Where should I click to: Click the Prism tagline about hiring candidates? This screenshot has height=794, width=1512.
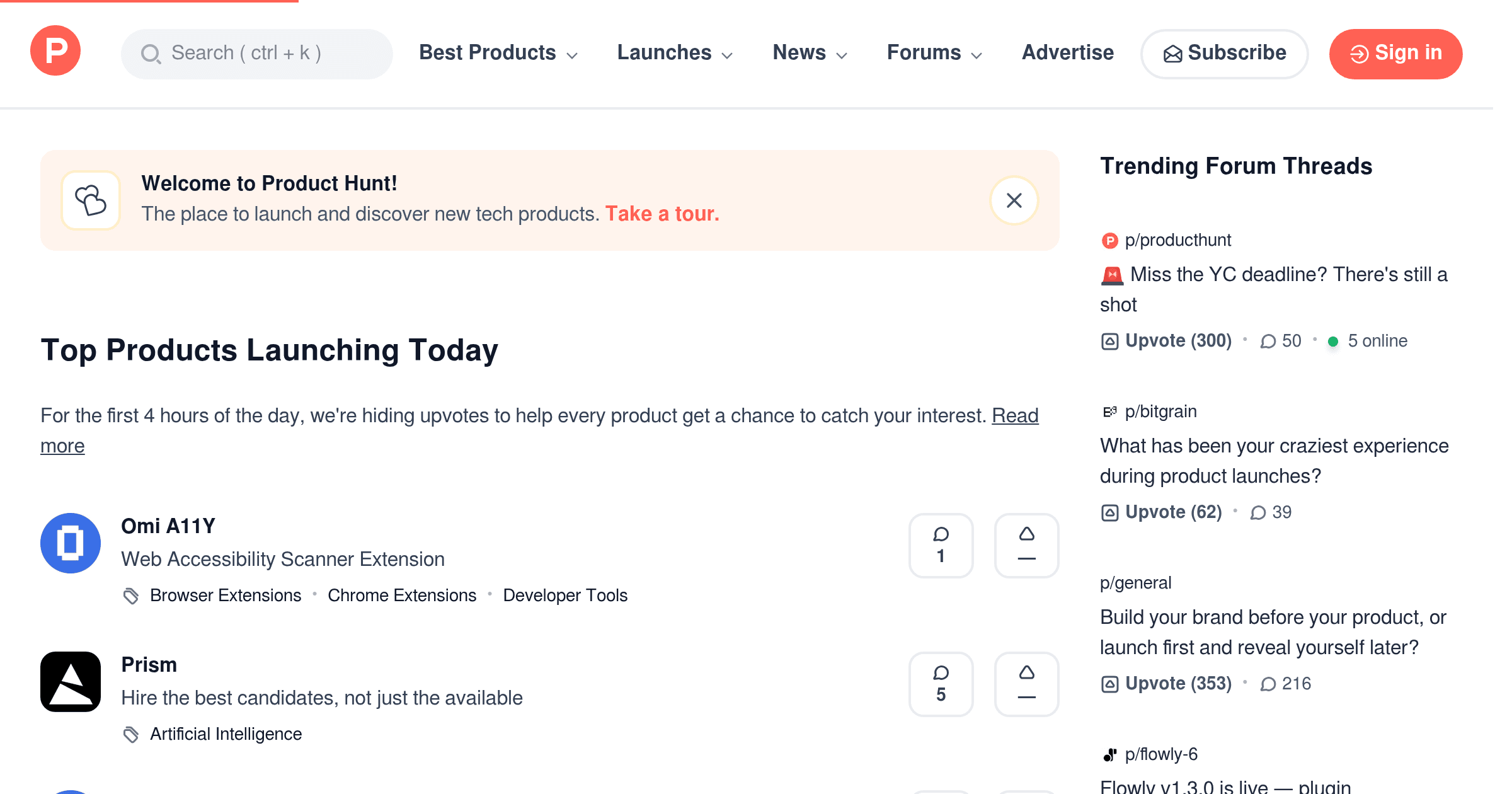322,698
